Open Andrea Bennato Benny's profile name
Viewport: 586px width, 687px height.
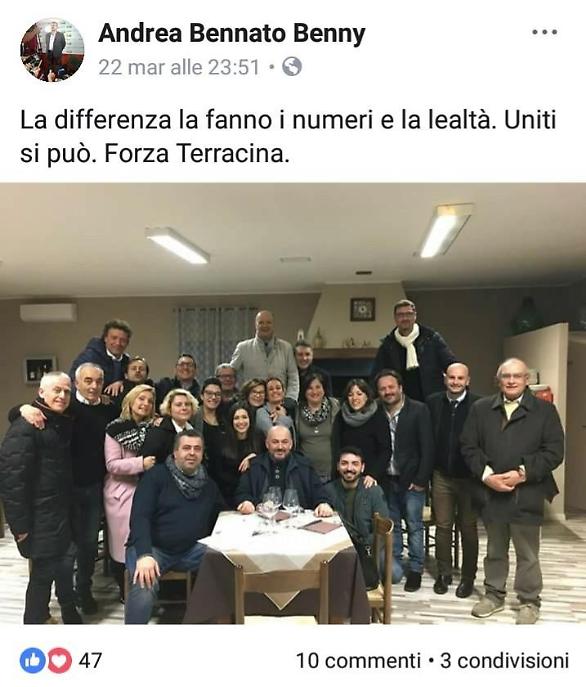coord(232,33)
